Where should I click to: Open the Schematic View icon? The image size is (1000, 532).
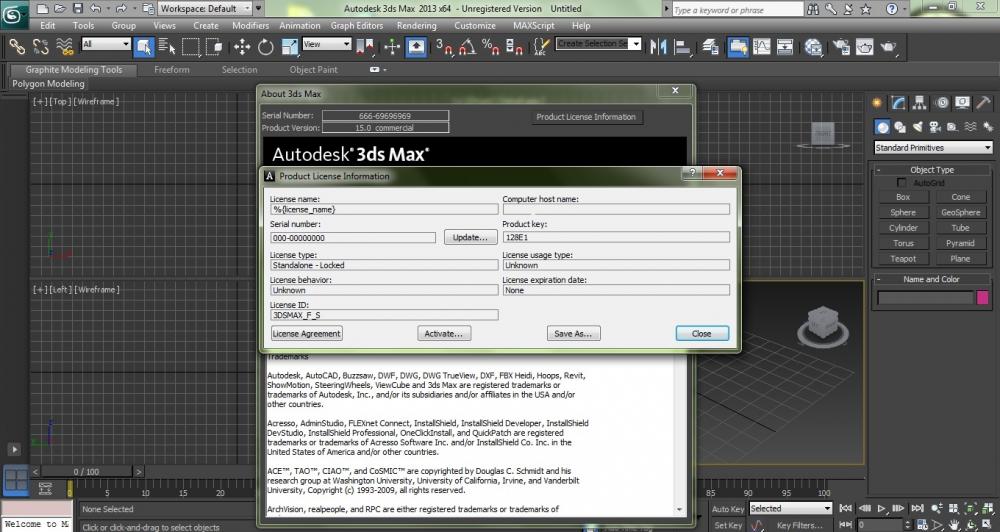[785, 47]
